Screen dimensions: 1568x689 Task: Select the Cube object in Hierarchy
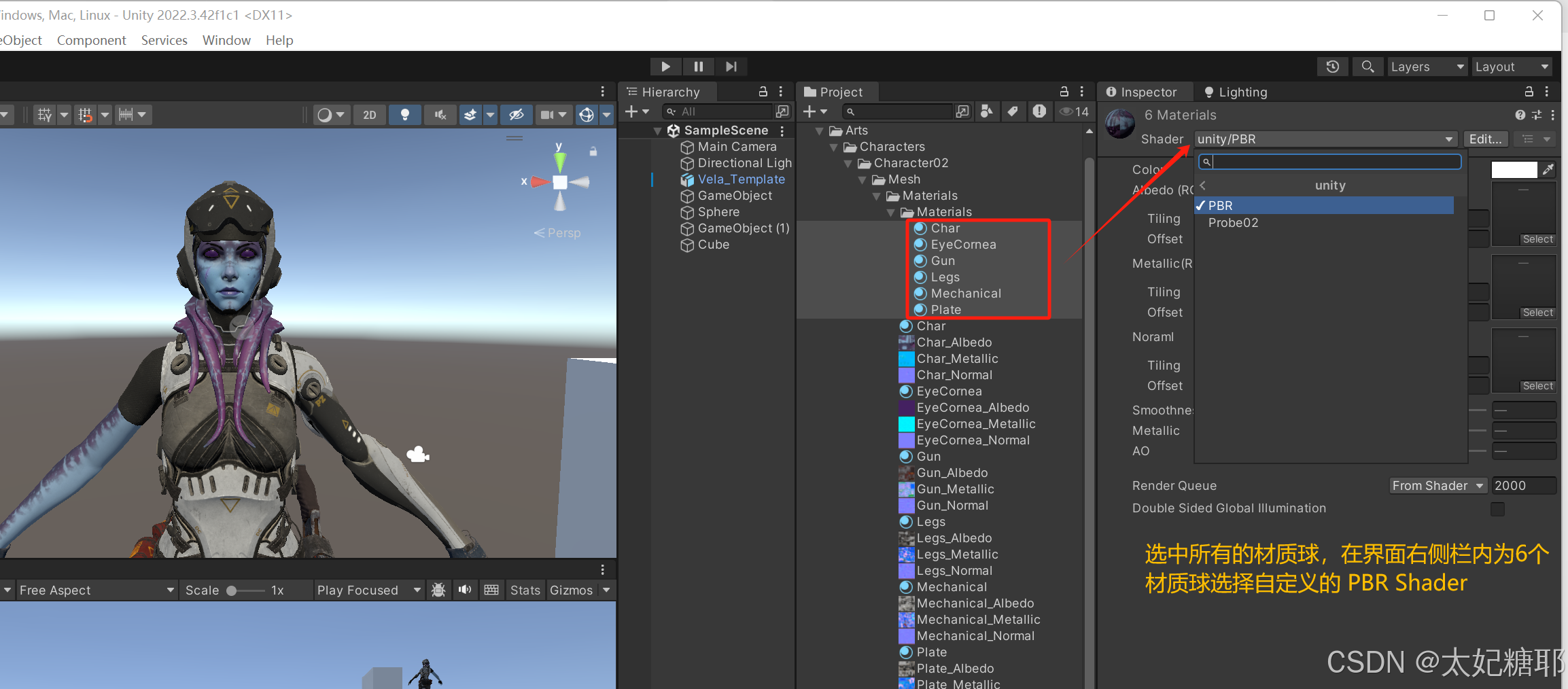713,245
